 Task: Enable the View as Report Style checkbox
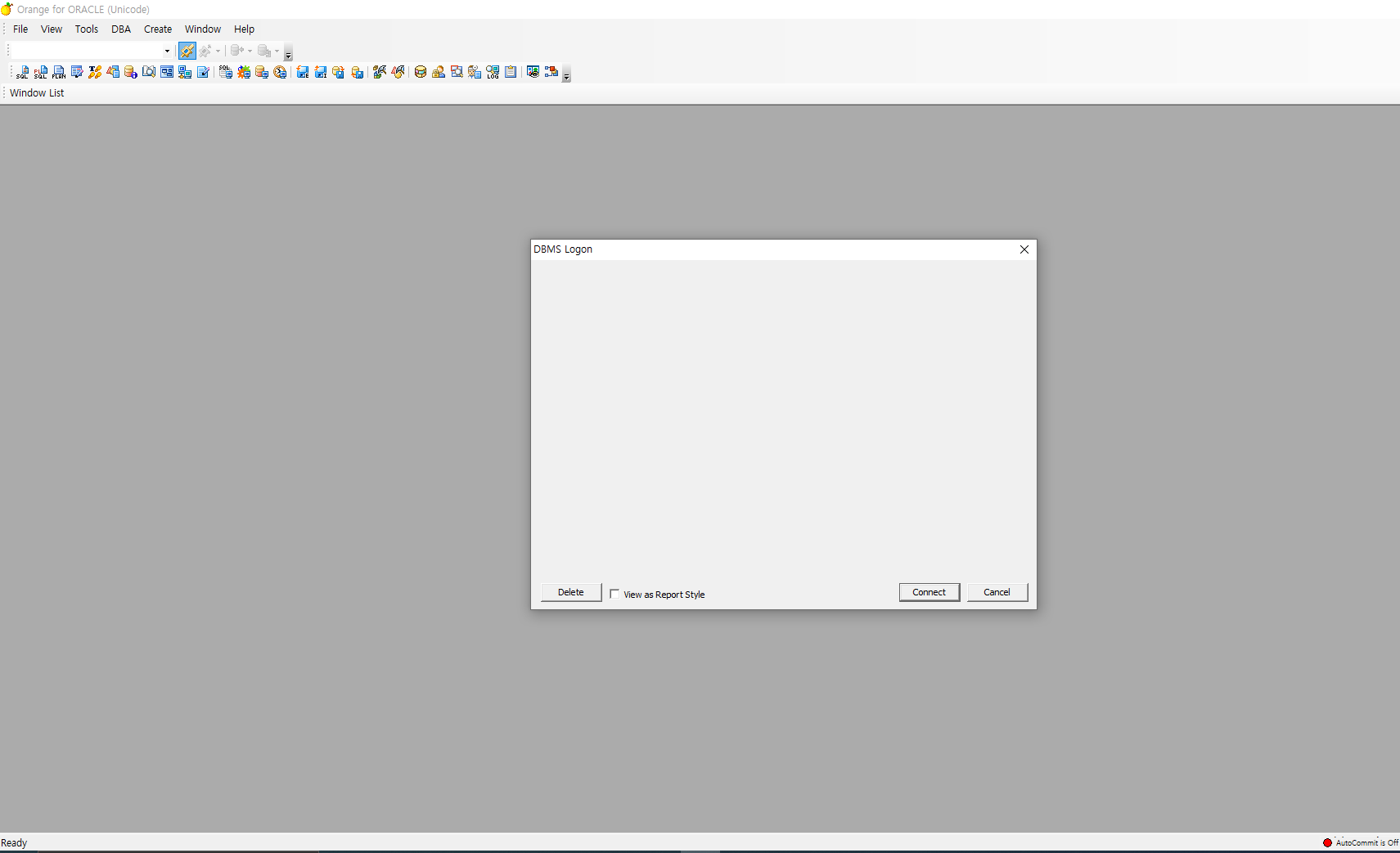click(x=614, y=595)
